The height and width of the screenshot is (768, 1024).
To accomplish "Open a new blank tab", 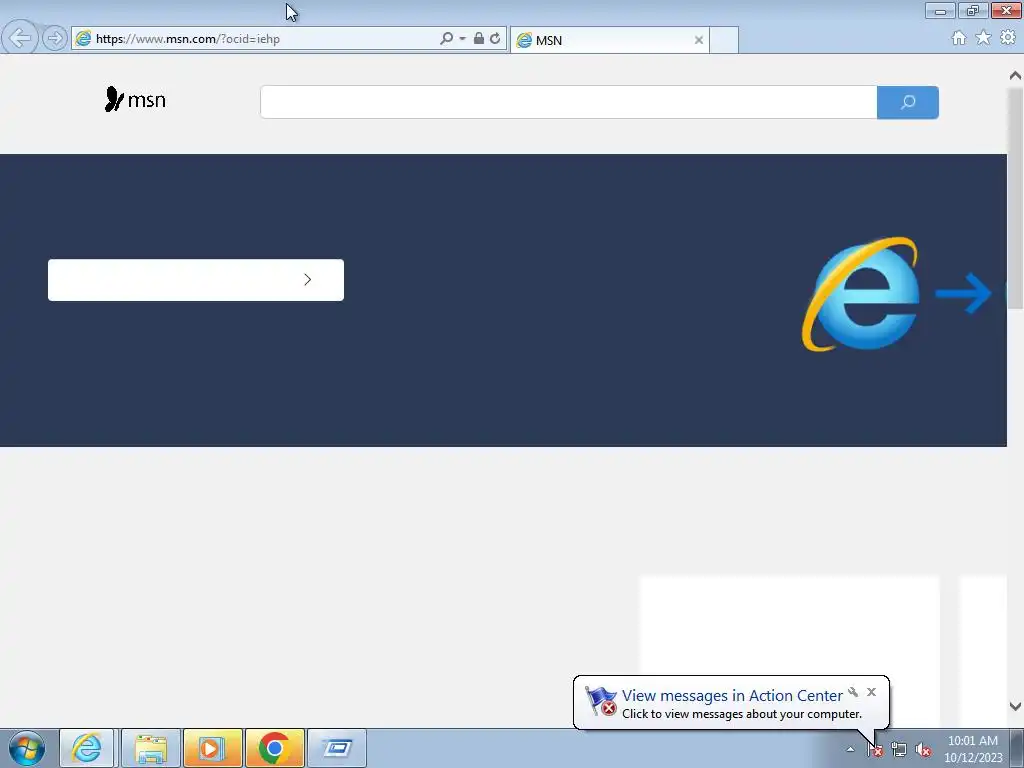I will coord(724,40).
